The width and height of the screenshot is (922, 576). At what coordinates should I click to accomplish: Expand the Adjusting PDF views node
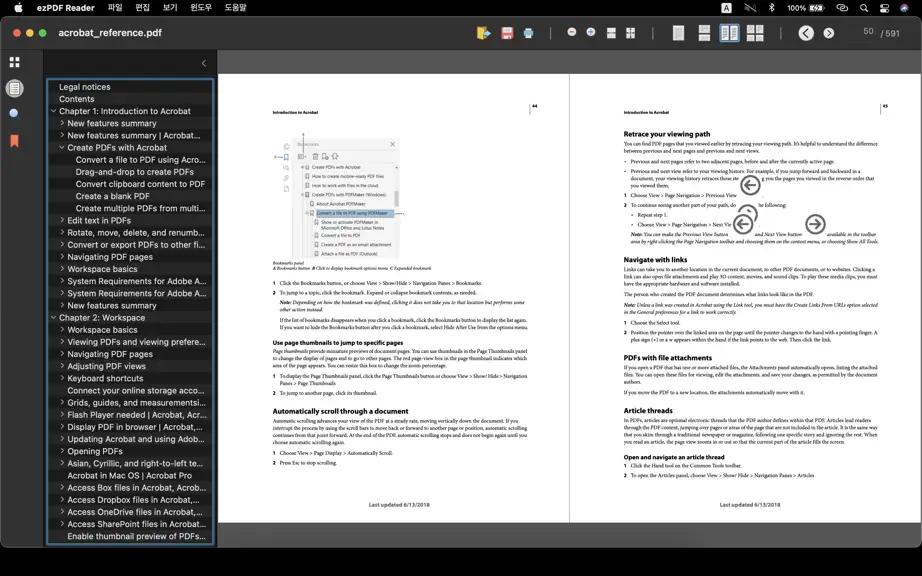[x=62, y=366]
